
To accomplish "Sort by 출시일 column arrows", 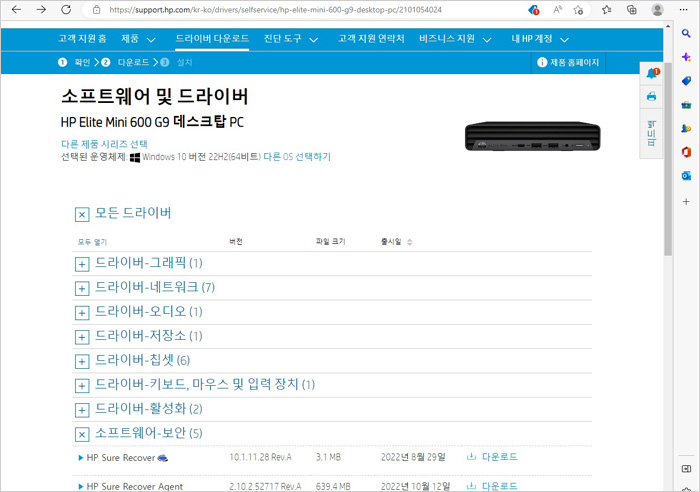I will coord(409,242).
